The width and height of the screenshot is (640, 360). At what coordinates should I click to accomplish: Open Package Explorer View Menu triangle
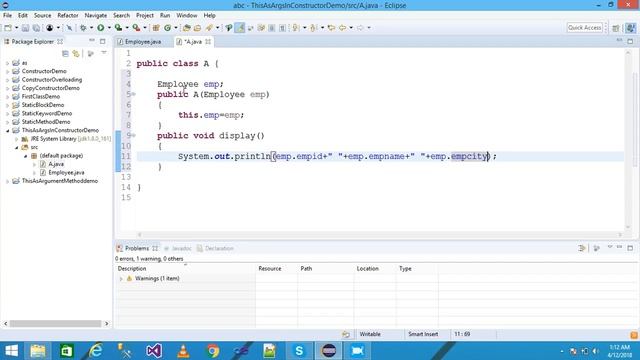click(x=104, y=53)
